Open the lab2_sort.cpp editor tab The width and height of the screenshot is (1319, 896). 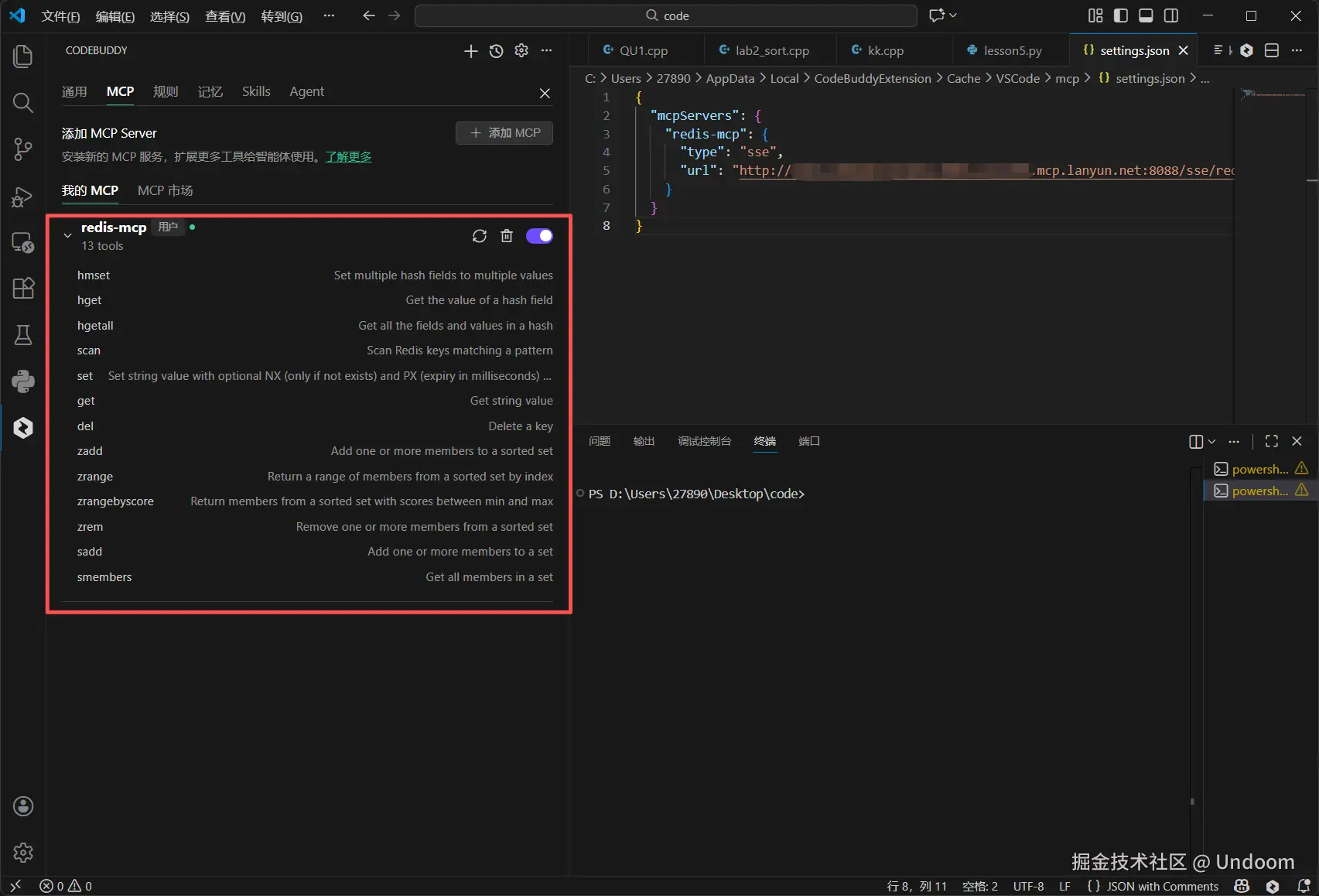(771, 50)
